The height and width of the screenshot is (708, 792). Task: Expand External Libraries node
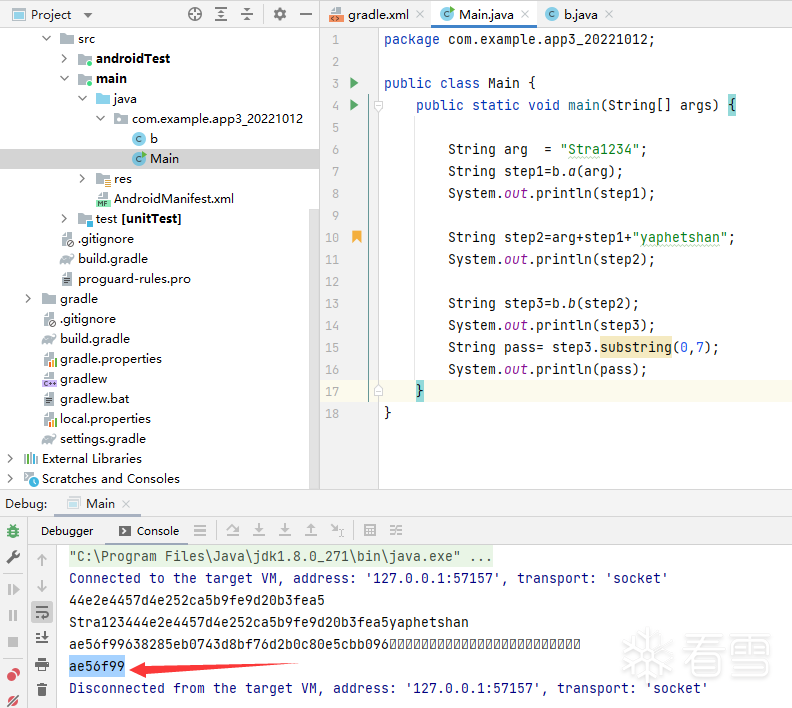pyautogui.click(x=10, y=459)
